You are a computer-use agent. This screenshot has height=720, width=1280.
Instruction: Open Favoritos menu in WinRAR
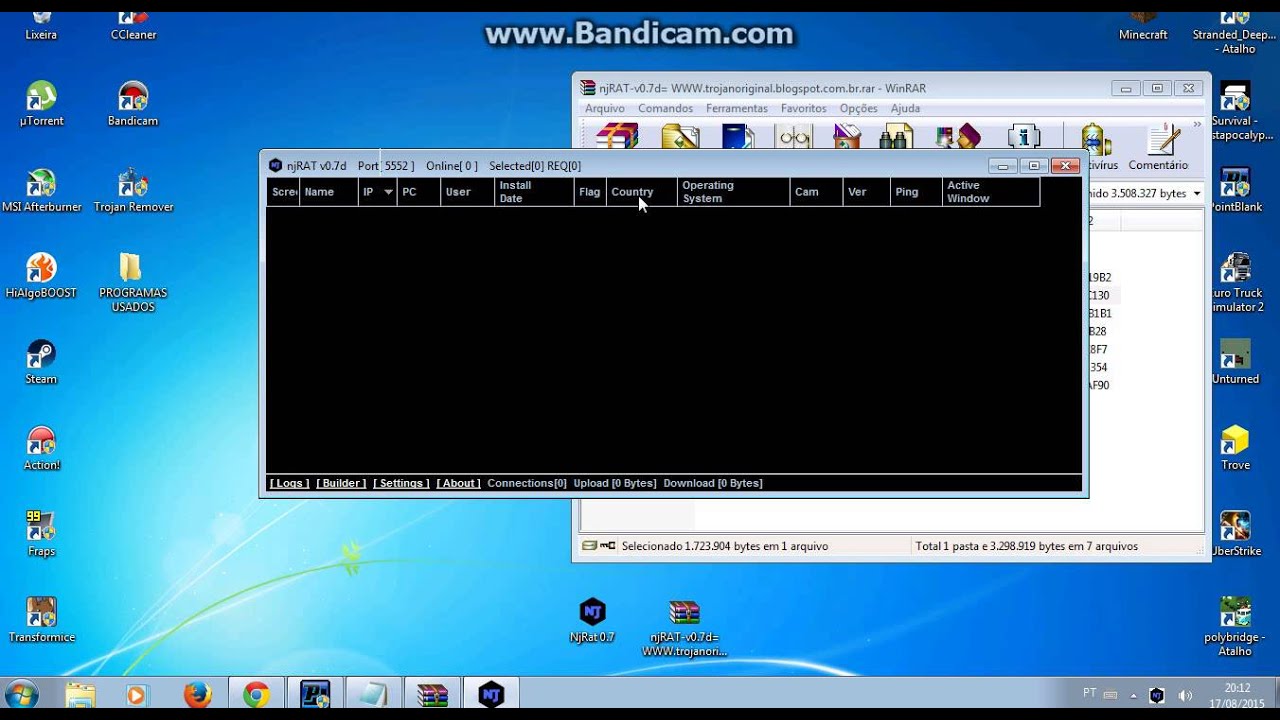(x=804, y=108)
